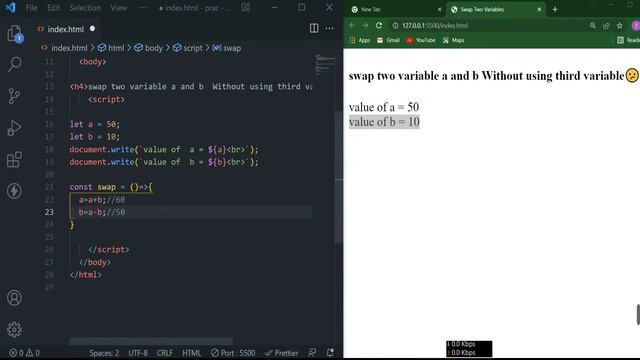
Task: Click the Prettier status bar item
Action: (x=281, y=353)
